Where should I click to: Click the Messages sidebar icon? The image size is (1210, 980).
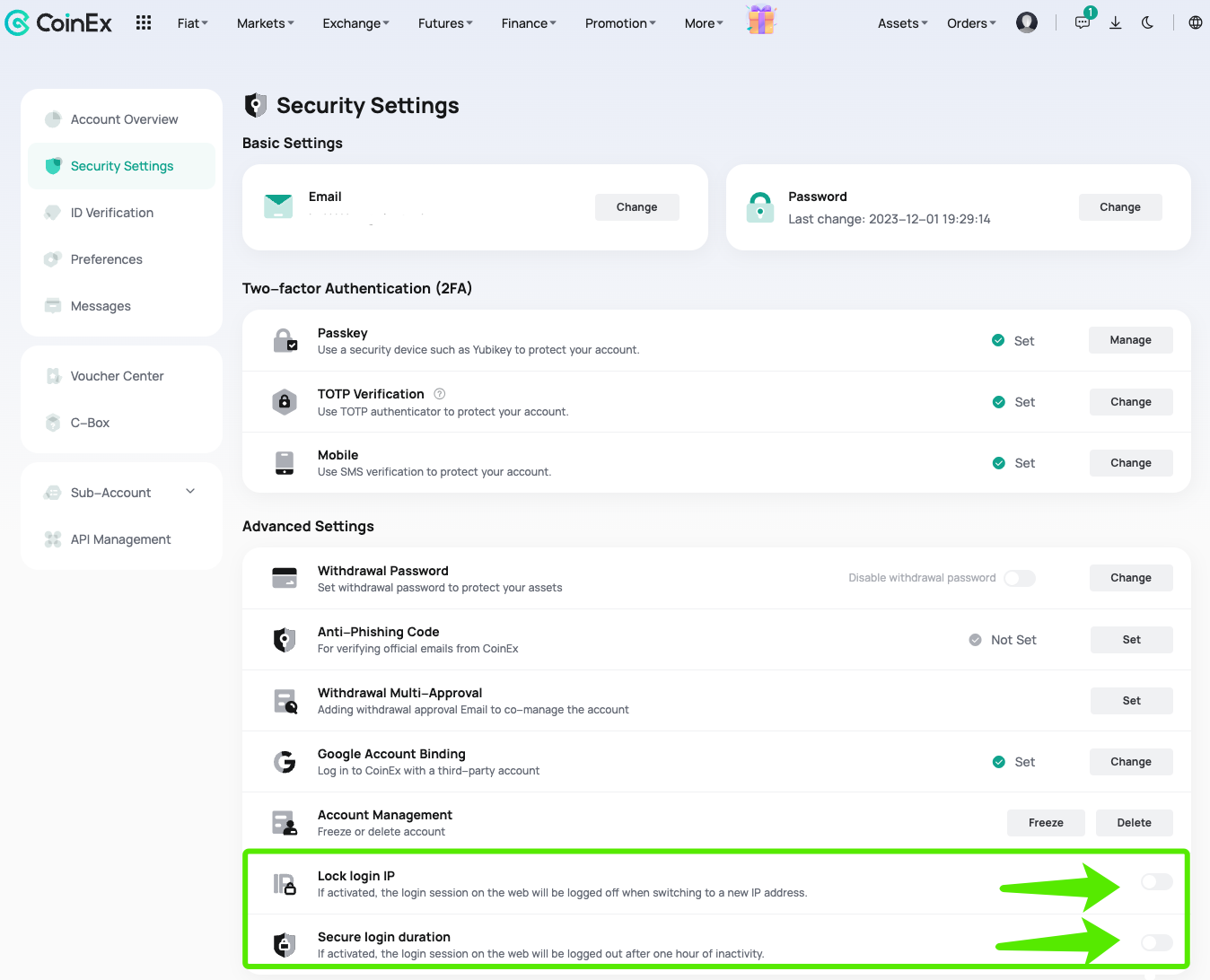[53, 306]
